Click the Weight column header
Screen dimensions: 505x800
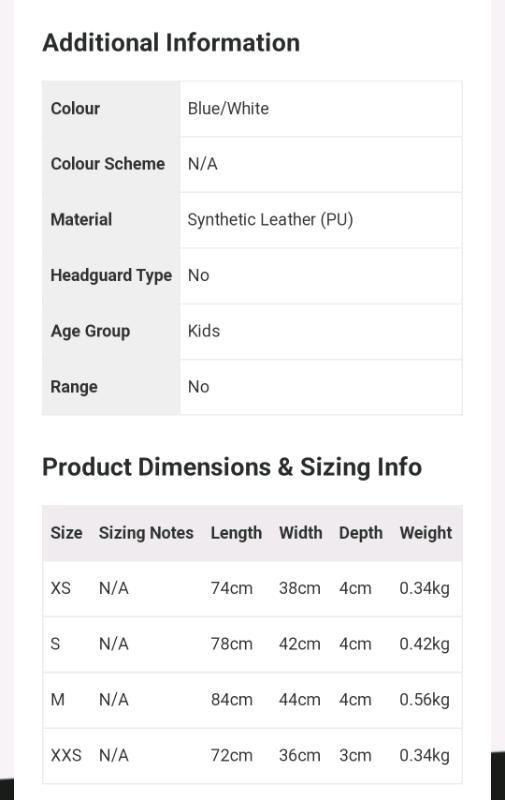pos(426,533)
